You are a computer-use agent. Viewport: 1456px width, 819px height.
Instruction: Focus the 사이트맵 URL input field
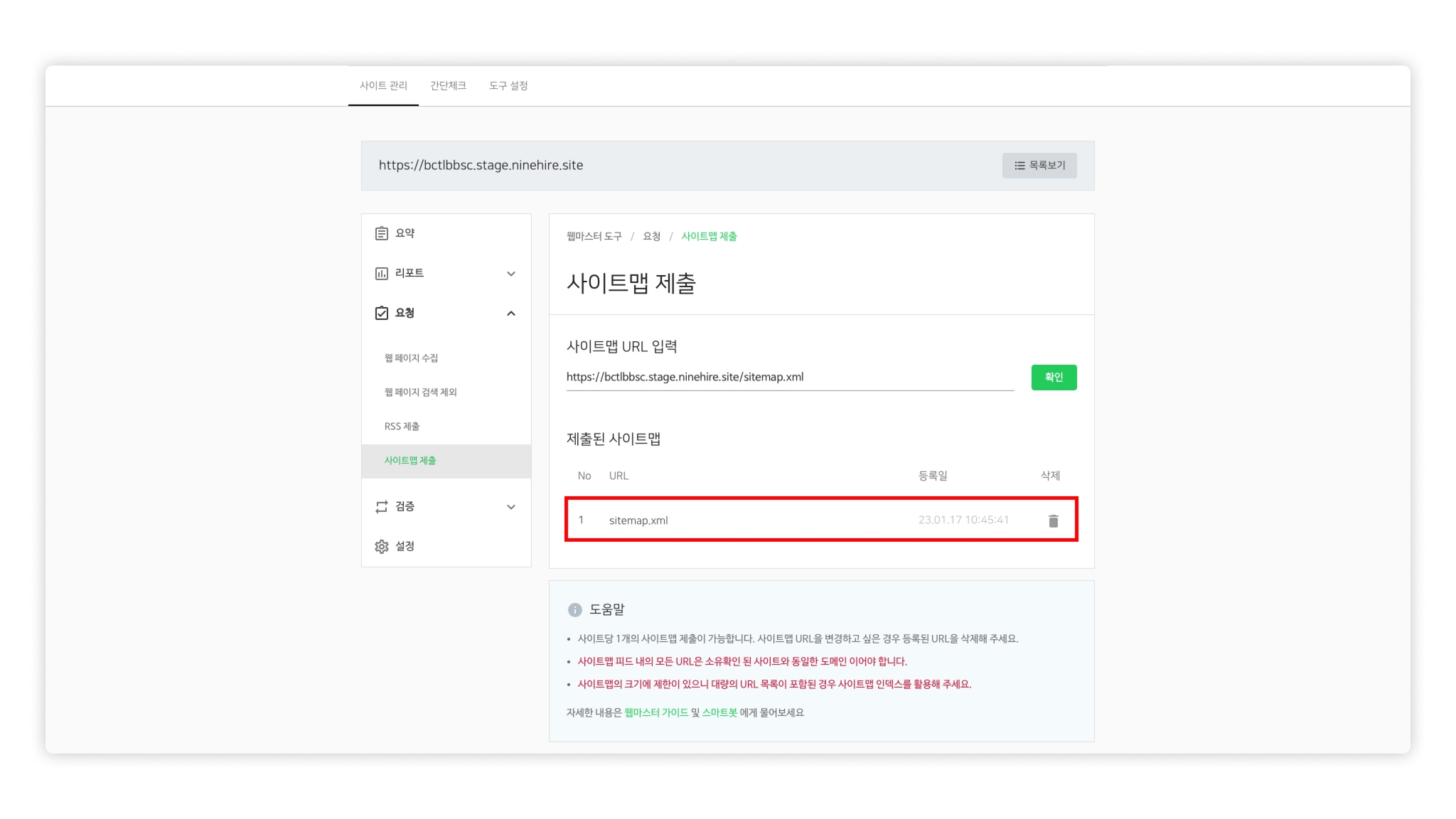pos(789,377)
